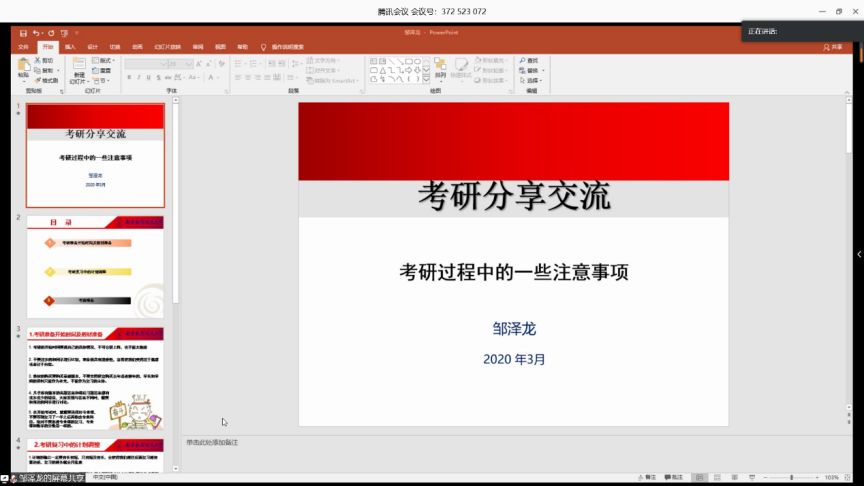This screenshot has width=864, height=486.
Task: Open the Insert ribbon tab
Action: (70, 47)
